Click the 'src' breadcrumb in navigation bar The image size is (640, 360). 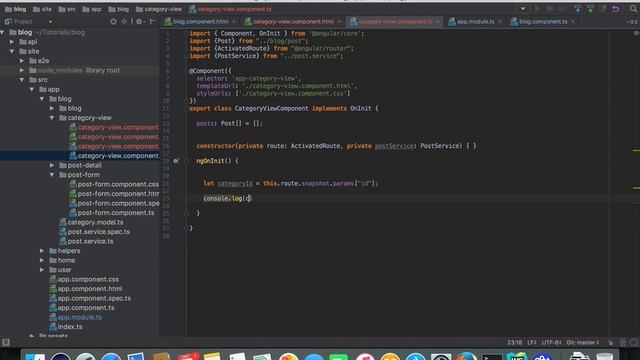point(67,9)
